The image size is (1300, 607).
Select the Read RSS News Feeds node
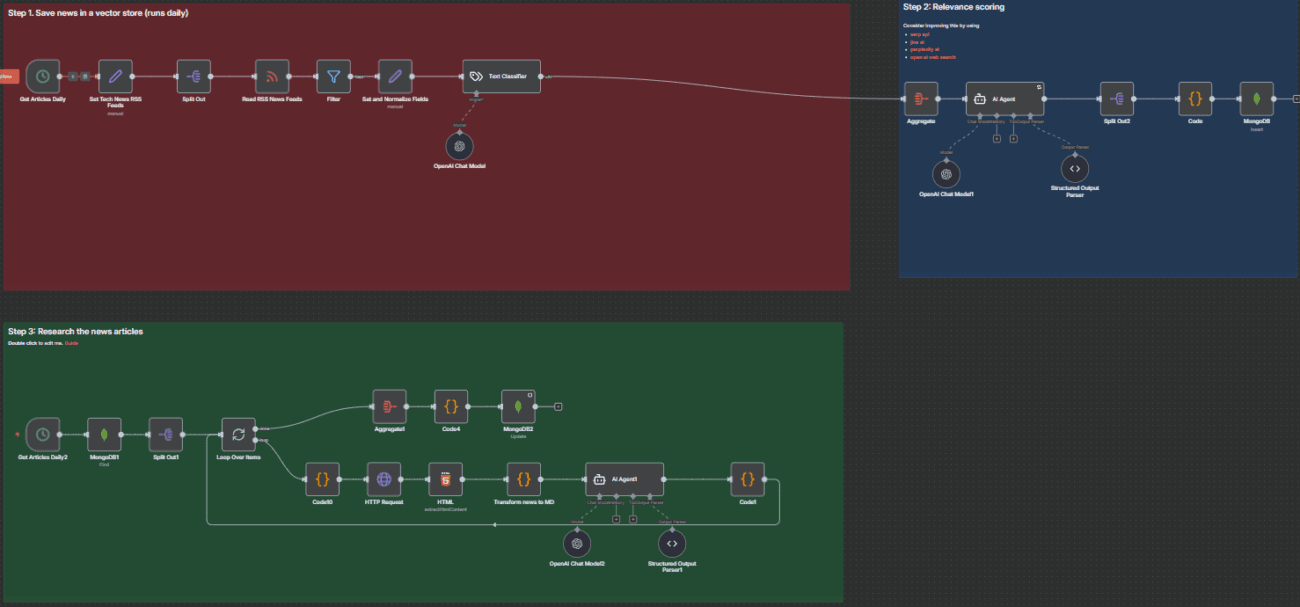pos(273,76)
